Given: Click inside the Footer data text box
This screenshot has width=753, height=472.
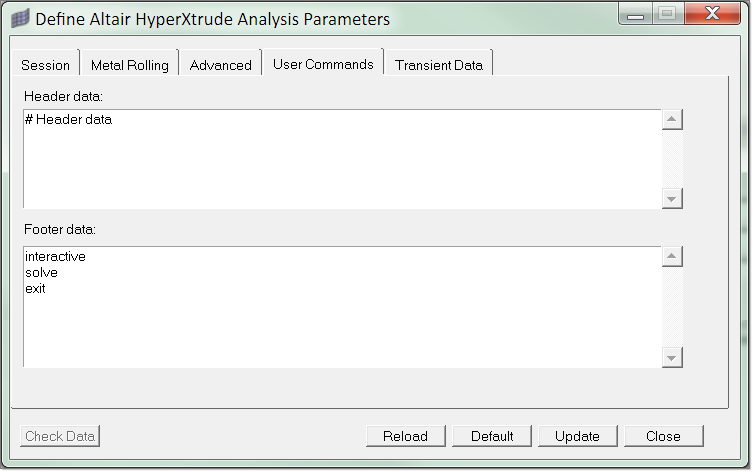Looking at the screenshot, I should (x=340, y=320).
